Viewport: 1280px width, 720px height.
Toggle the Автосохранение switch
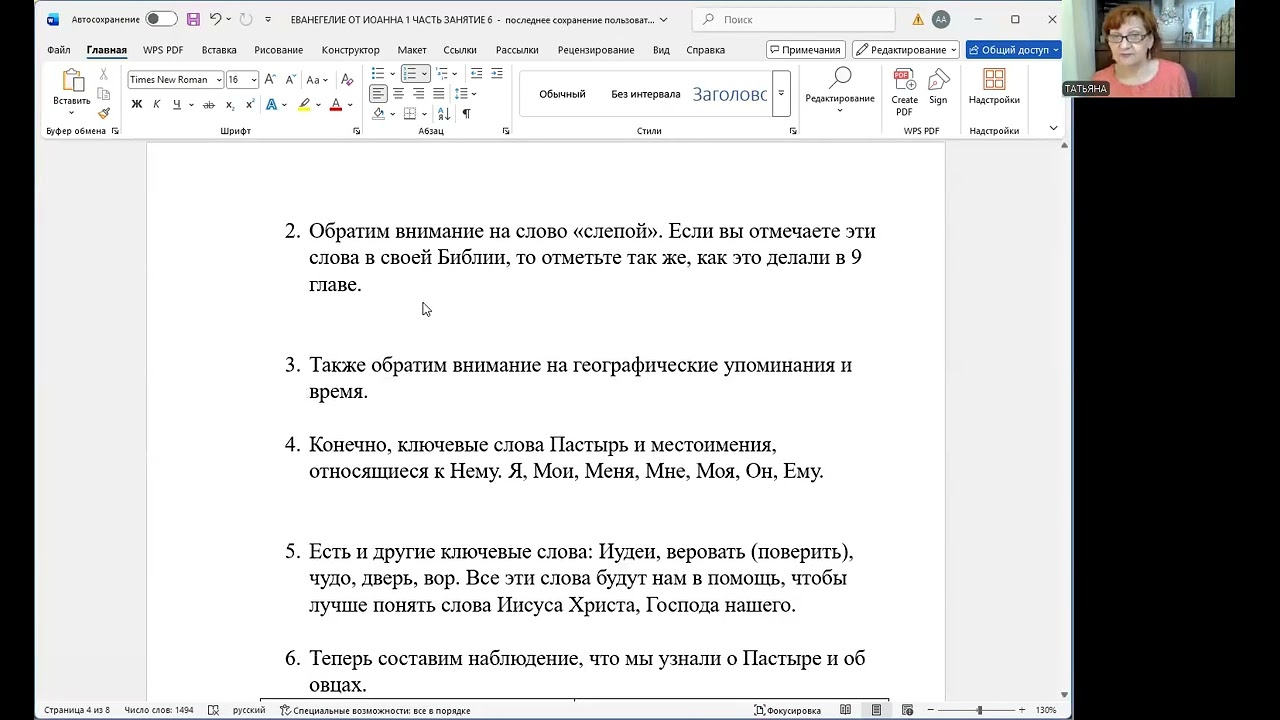pos(160,19)
